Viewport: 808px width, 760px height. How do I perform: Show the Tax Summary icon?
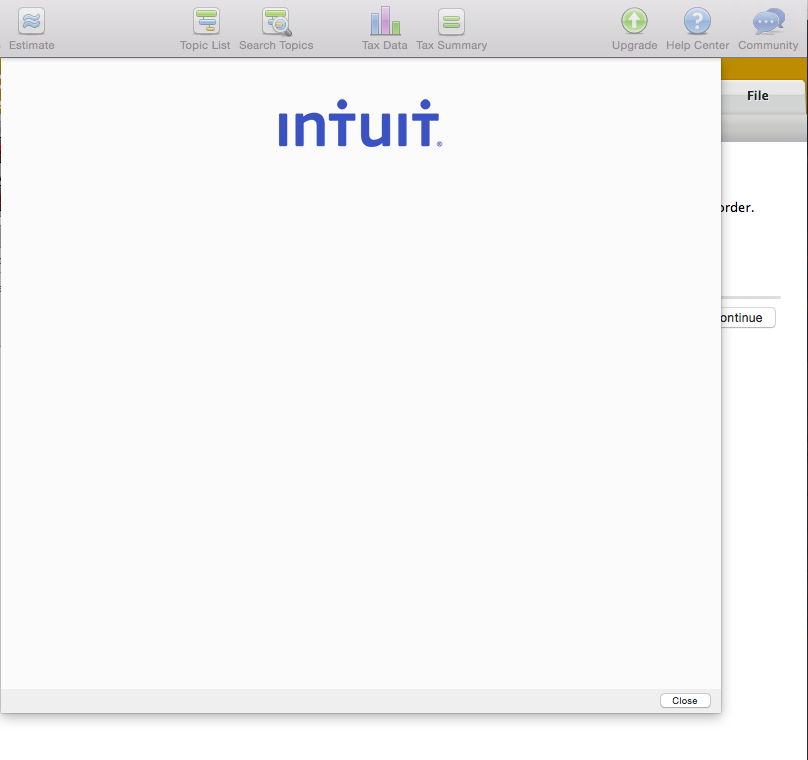pos(451,22)
